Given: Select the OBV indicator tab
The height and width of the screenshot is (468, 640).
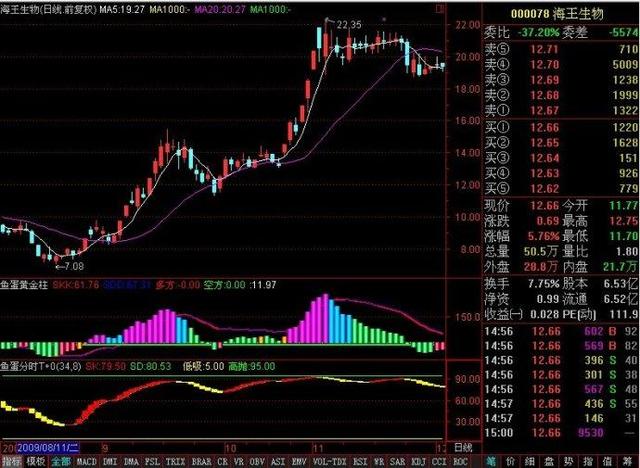Looking at the screenshot, I should click(257, 462).
